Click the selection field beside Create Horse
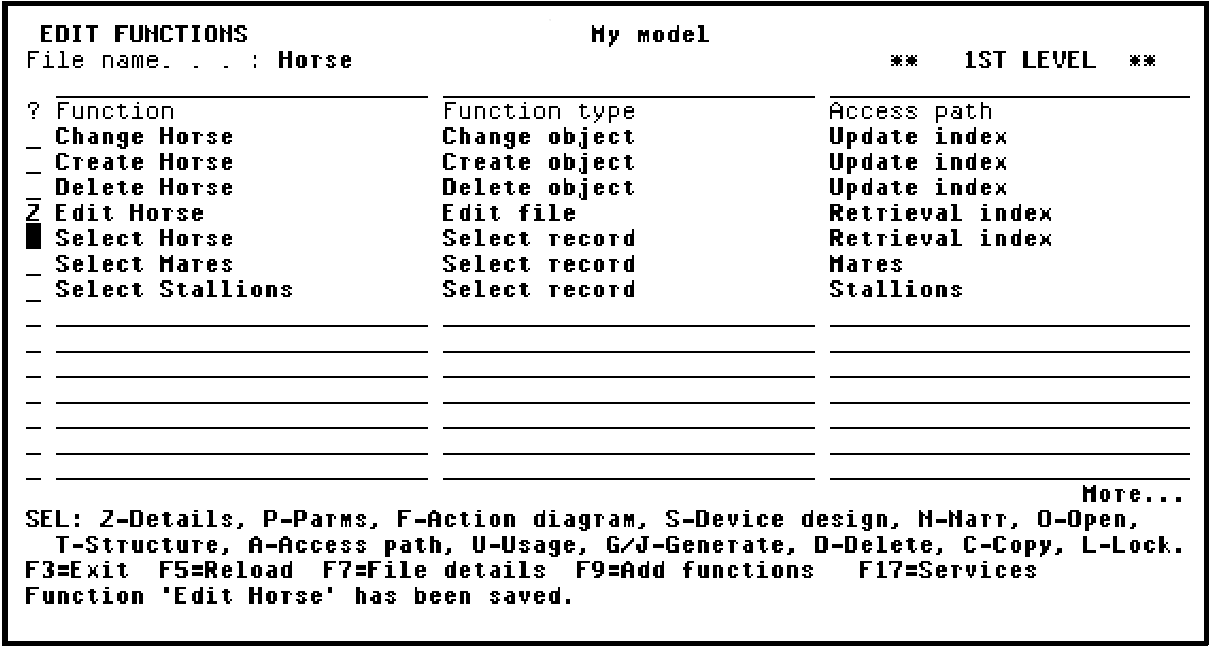This screenshot has height=650, width=1209. tap(35, 163)
